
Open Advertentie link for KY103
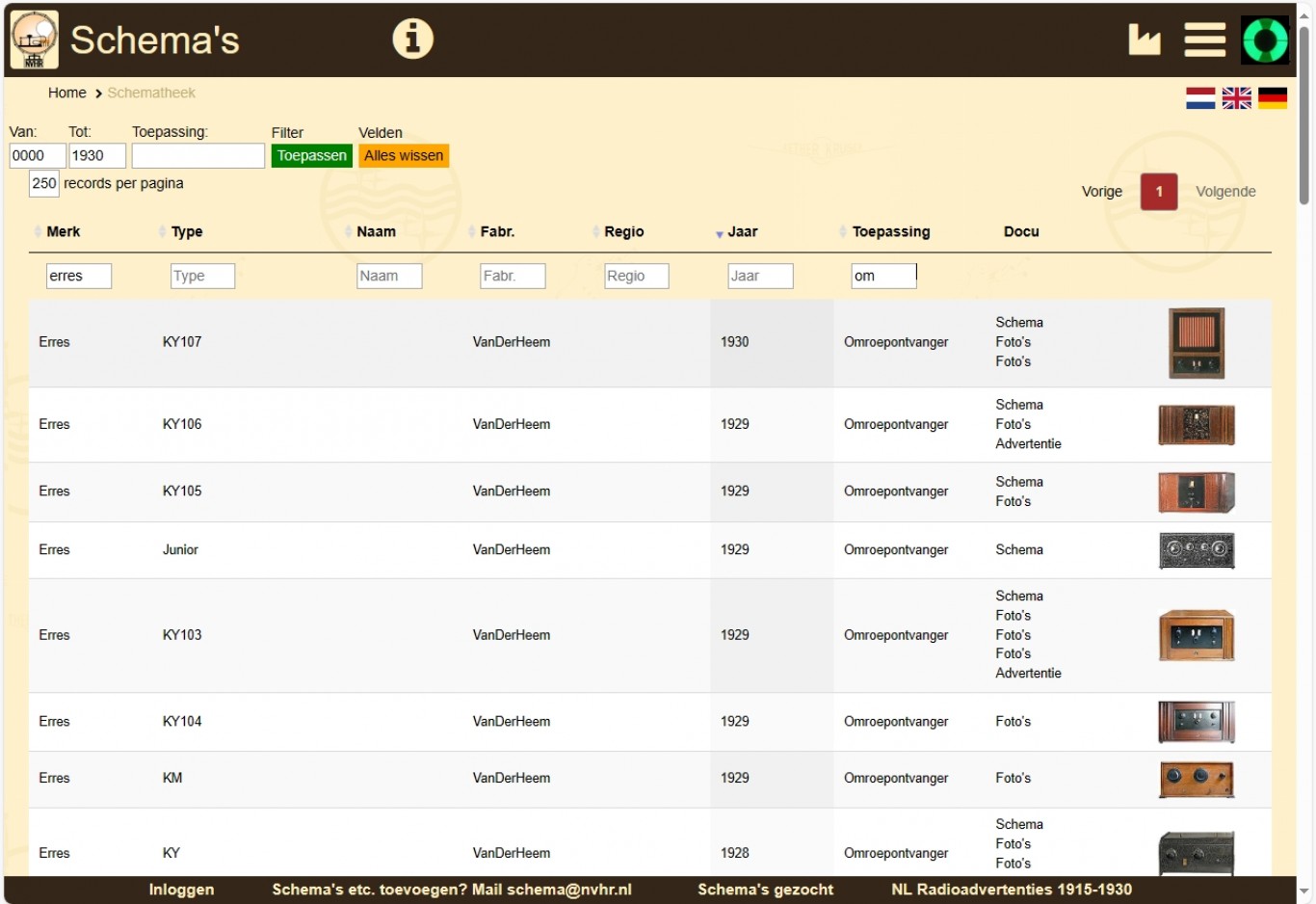point(1028,674)
